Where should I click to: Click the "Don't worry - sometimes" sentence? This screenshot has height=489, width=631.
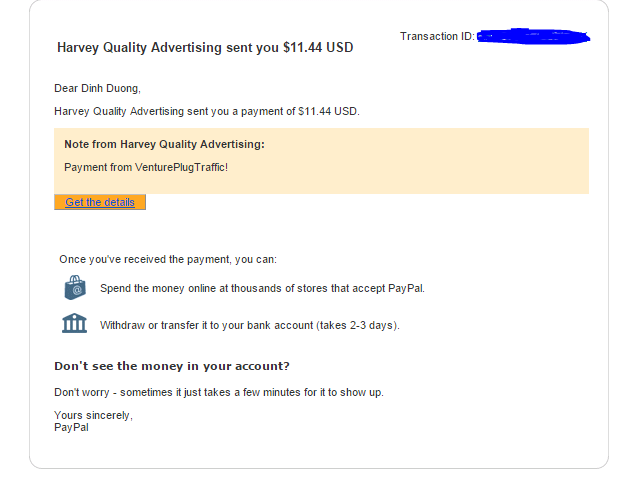[218, 392]
